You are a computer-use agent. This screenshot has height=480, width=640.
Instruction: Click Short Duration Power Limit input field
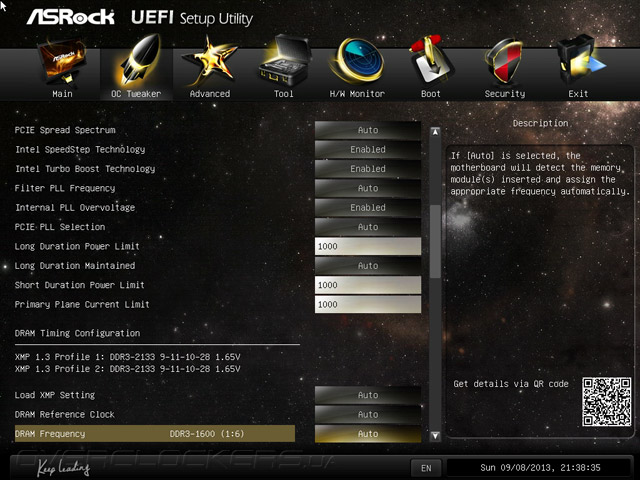click(x=368, y=285)
